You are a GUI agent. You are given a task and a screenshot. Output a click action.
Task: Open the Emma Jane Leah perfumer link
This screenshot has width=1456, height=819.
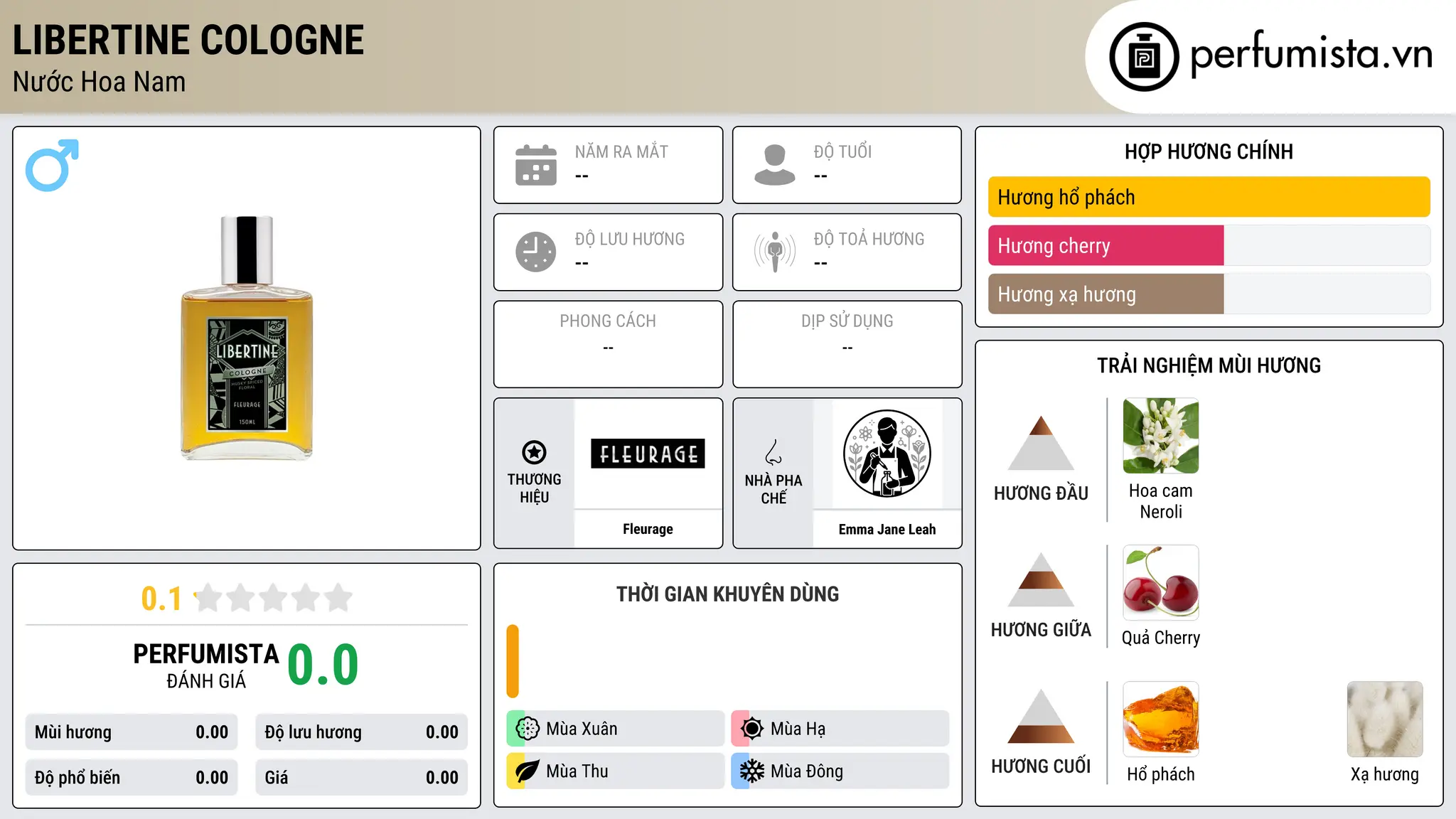pyautogui.click(x=887, y=529)
